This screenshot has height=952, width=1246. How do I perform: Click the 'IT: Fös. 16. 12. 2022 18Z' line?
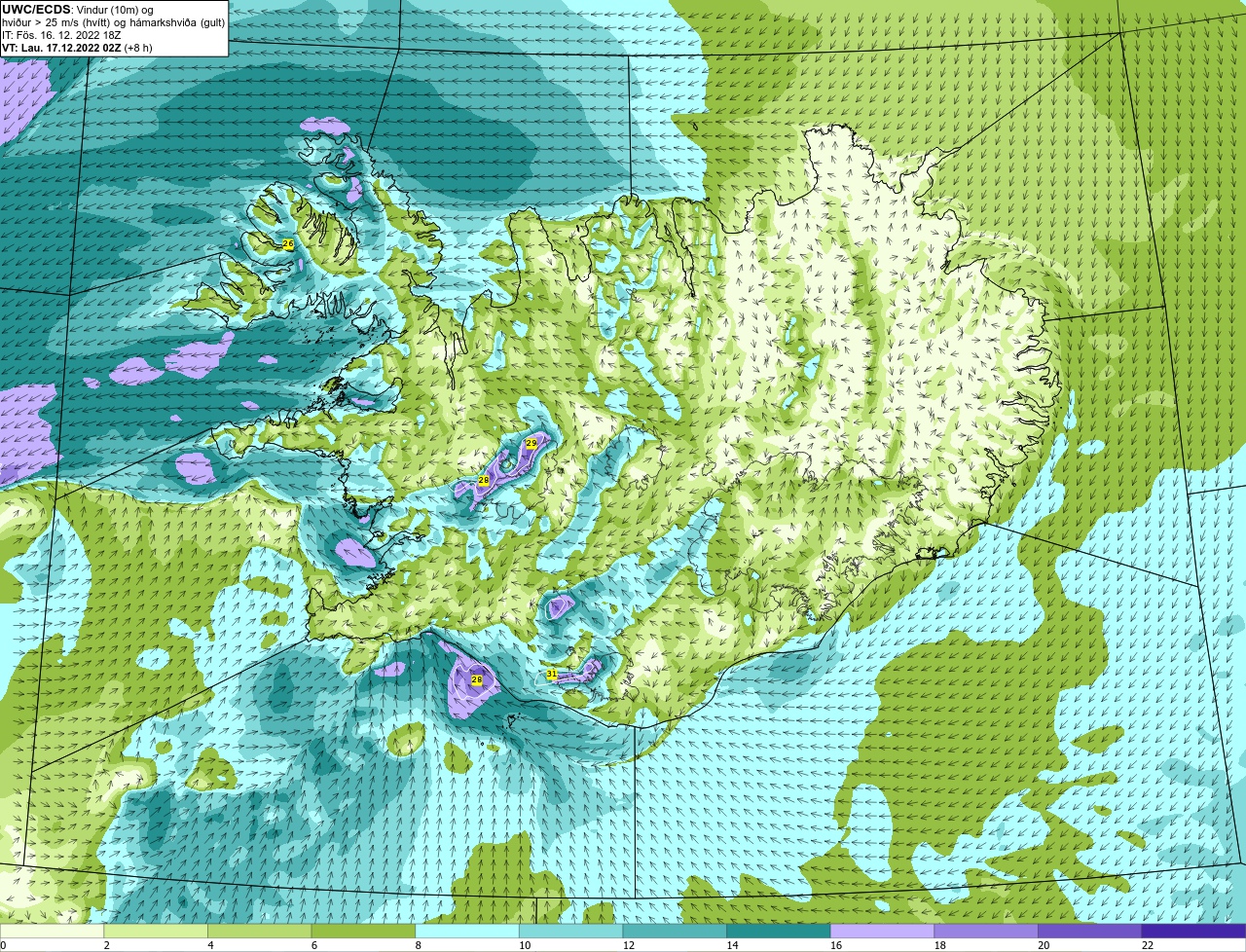point(61,35)
